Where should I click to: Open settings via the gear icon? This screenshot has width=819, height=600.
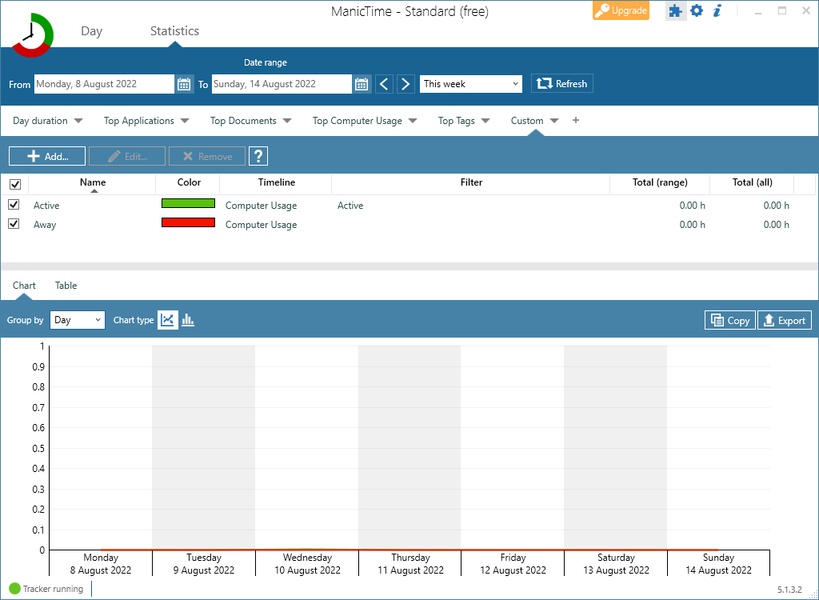(697, 11)
